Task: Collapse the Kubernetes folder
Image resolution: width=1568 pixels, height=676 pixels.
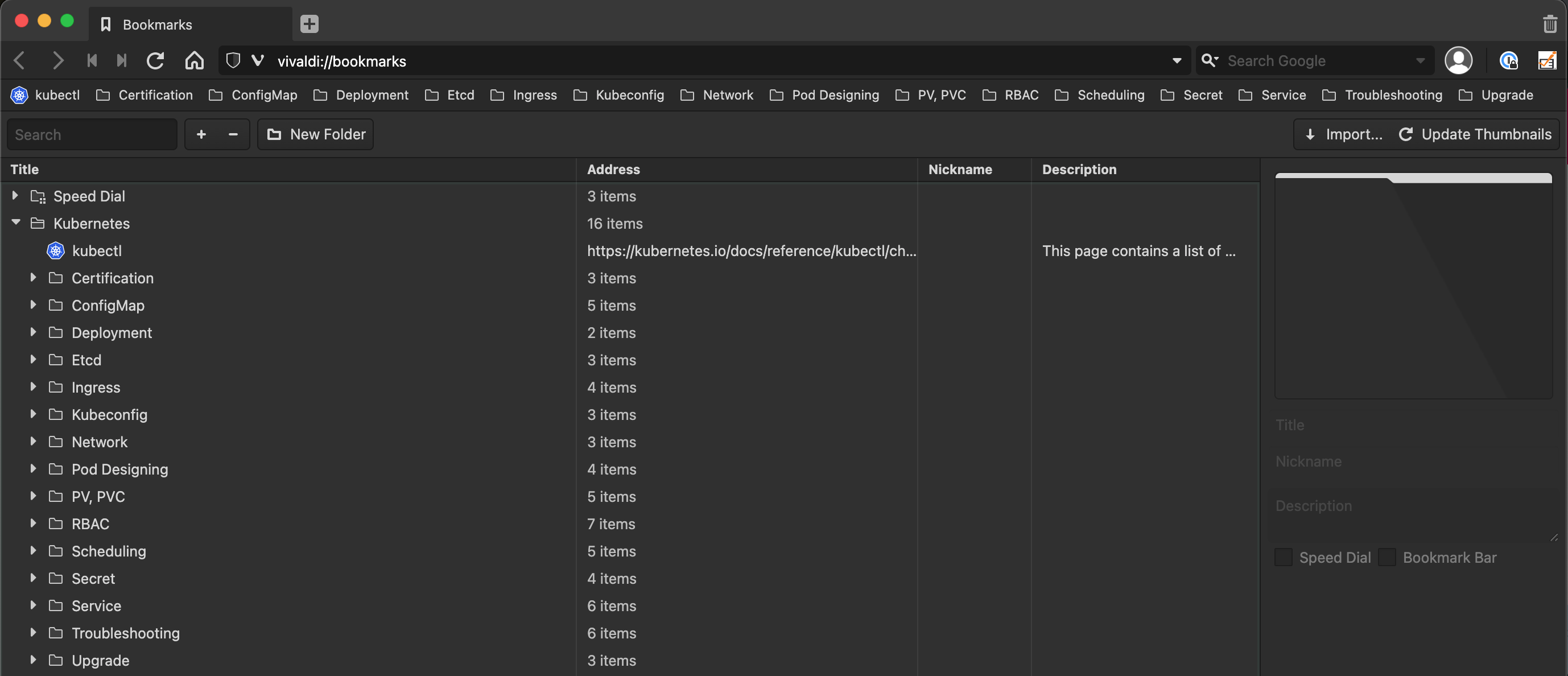Action: coord(16,223)
